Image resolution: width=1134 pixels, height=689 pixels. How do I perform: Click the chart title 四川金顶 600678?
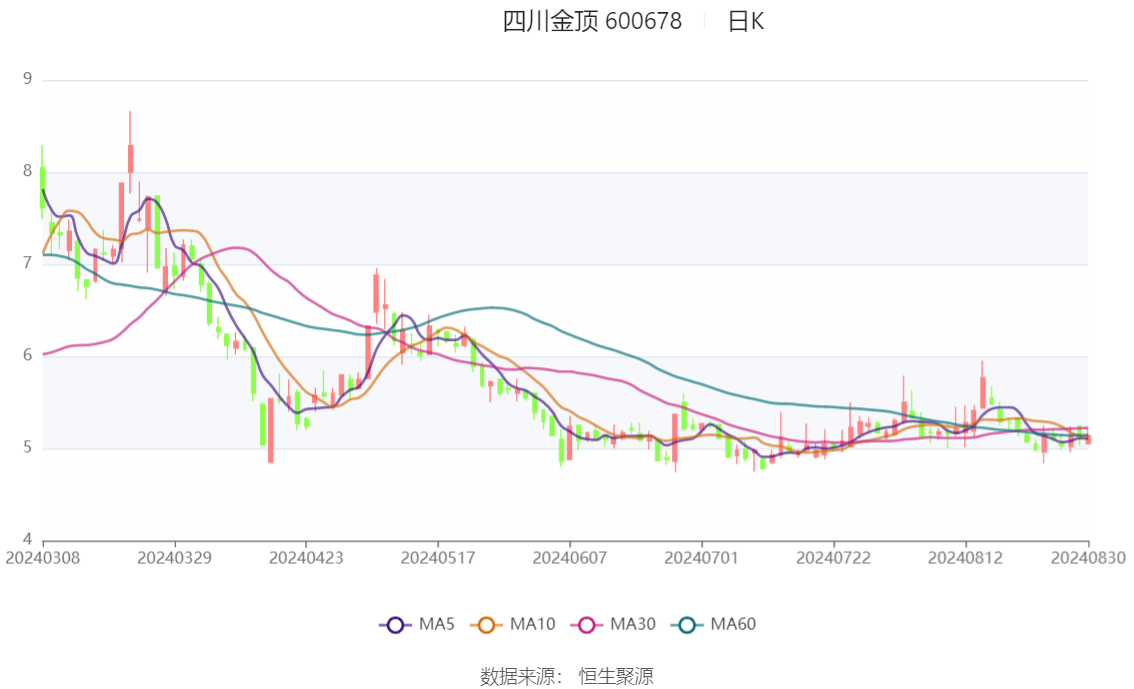592,22
